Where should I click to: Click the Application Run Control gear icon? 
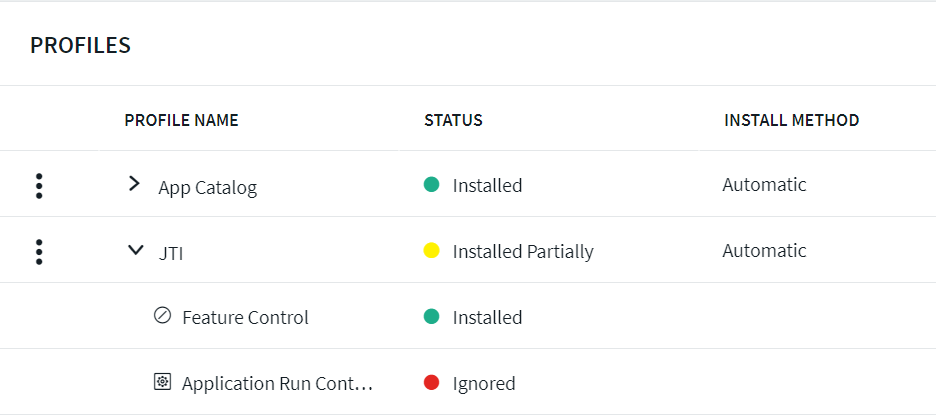(x=162, y=382)
